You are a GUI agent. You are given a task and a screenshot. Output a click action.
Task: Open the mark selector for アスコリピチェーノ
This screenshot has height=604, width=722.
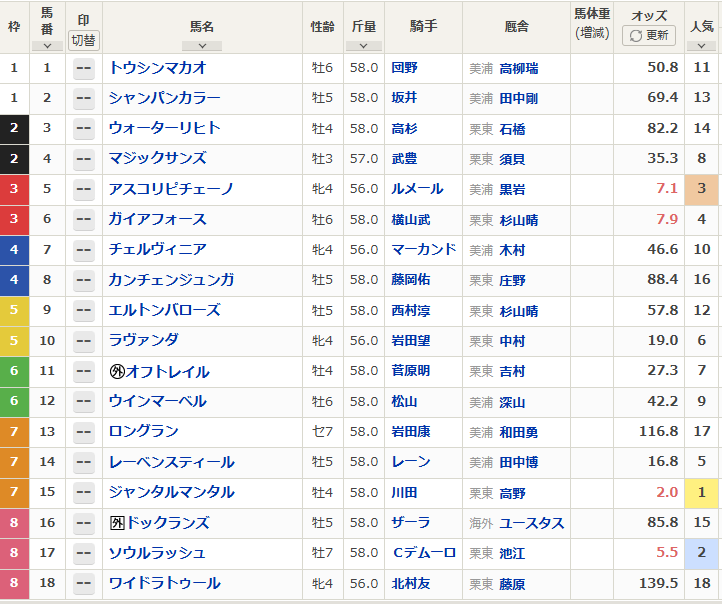84,189
